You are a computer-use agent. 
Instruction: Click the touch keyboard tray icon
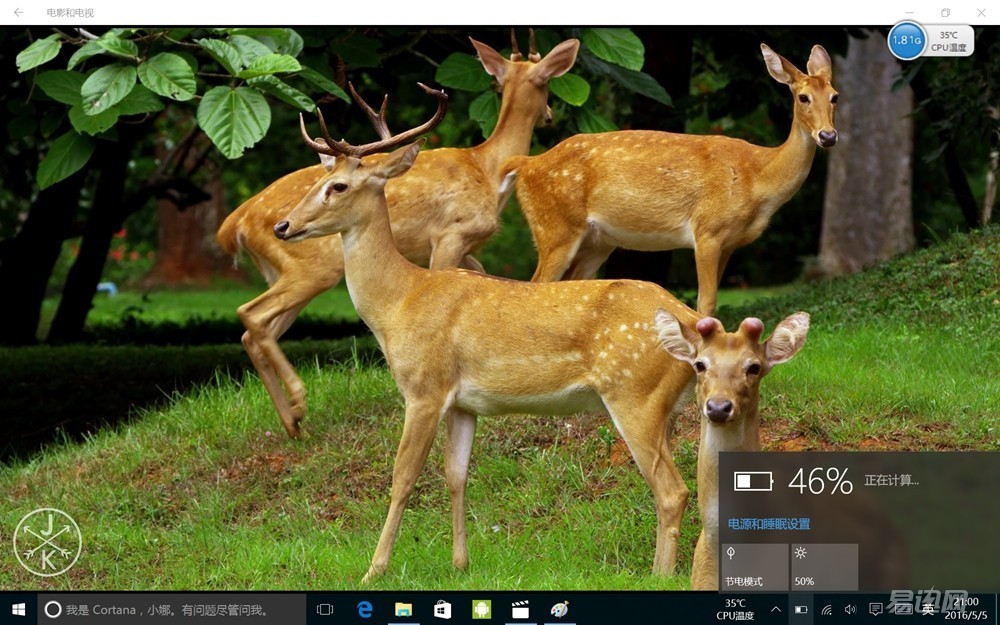click(902, 610)
